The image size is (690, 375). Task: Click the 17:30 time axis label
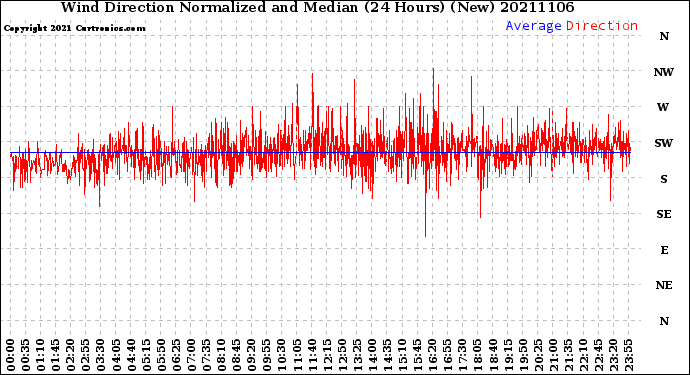[462, 355]
